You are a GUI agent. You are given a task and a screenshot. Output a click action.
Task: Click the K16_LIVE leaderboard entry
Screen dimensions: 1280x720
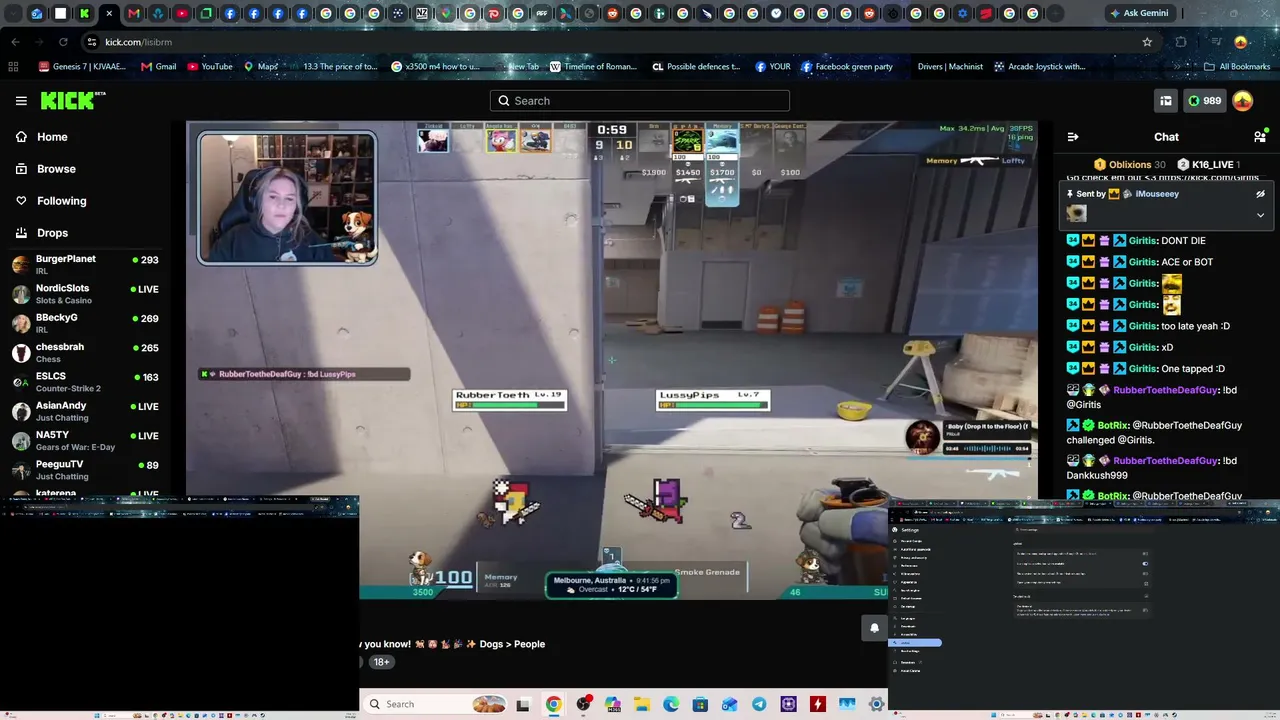tap(1208, 165)
